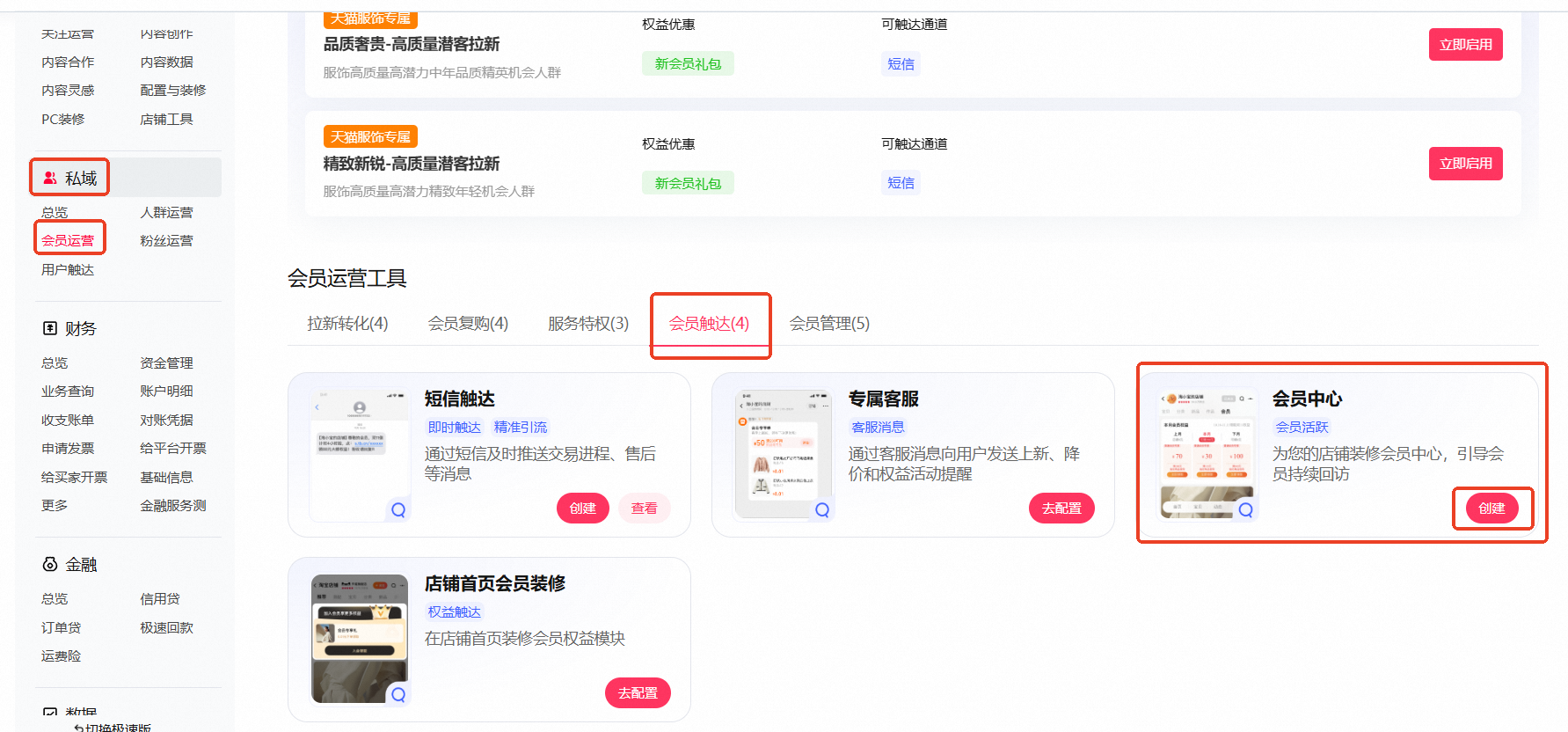Viewport: 1568px width, 732px height.
Task: Open 基础信息 in the sidebar
Action: [166, 477]
